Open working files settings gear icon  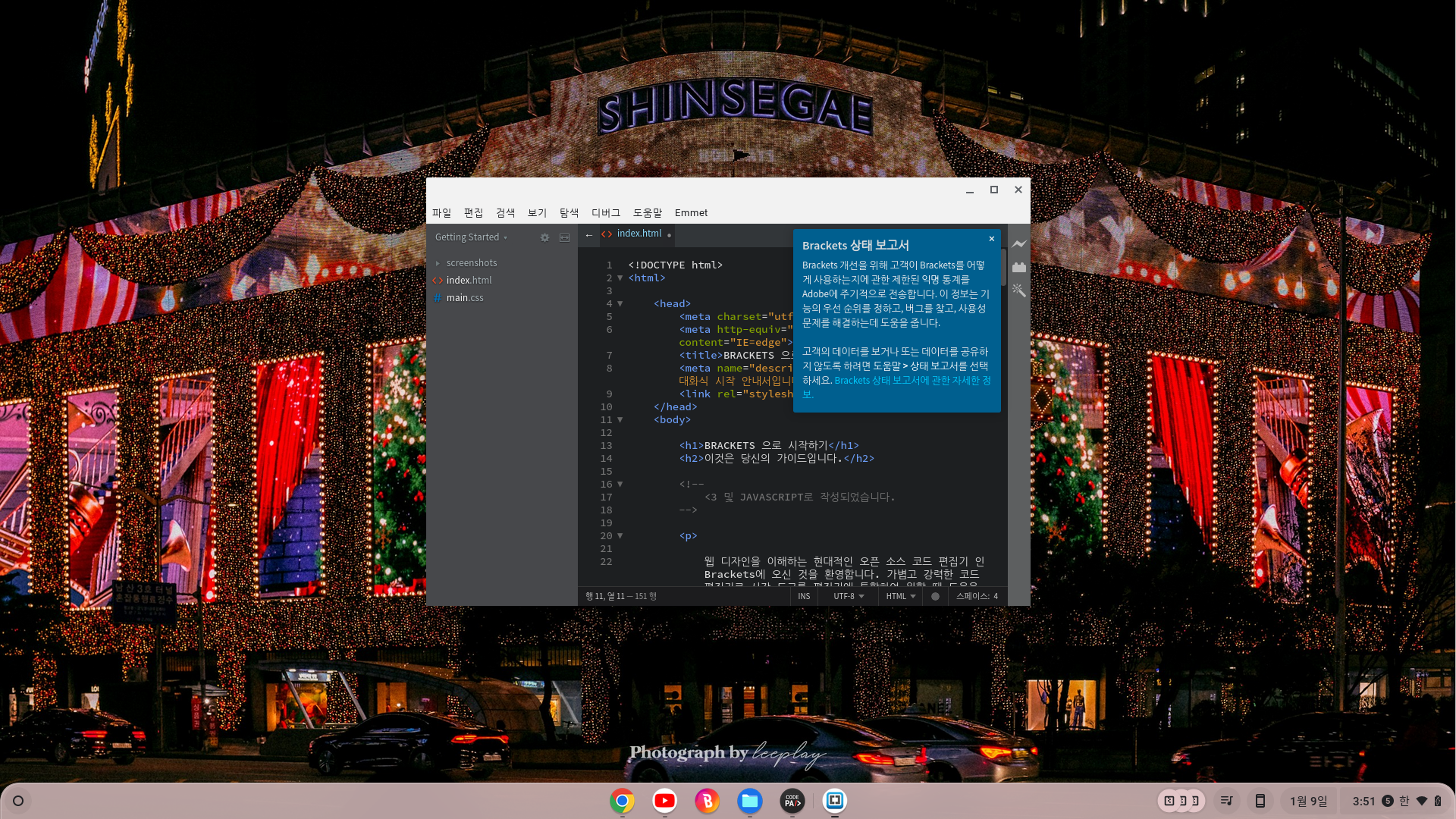[x=544, y=237]
